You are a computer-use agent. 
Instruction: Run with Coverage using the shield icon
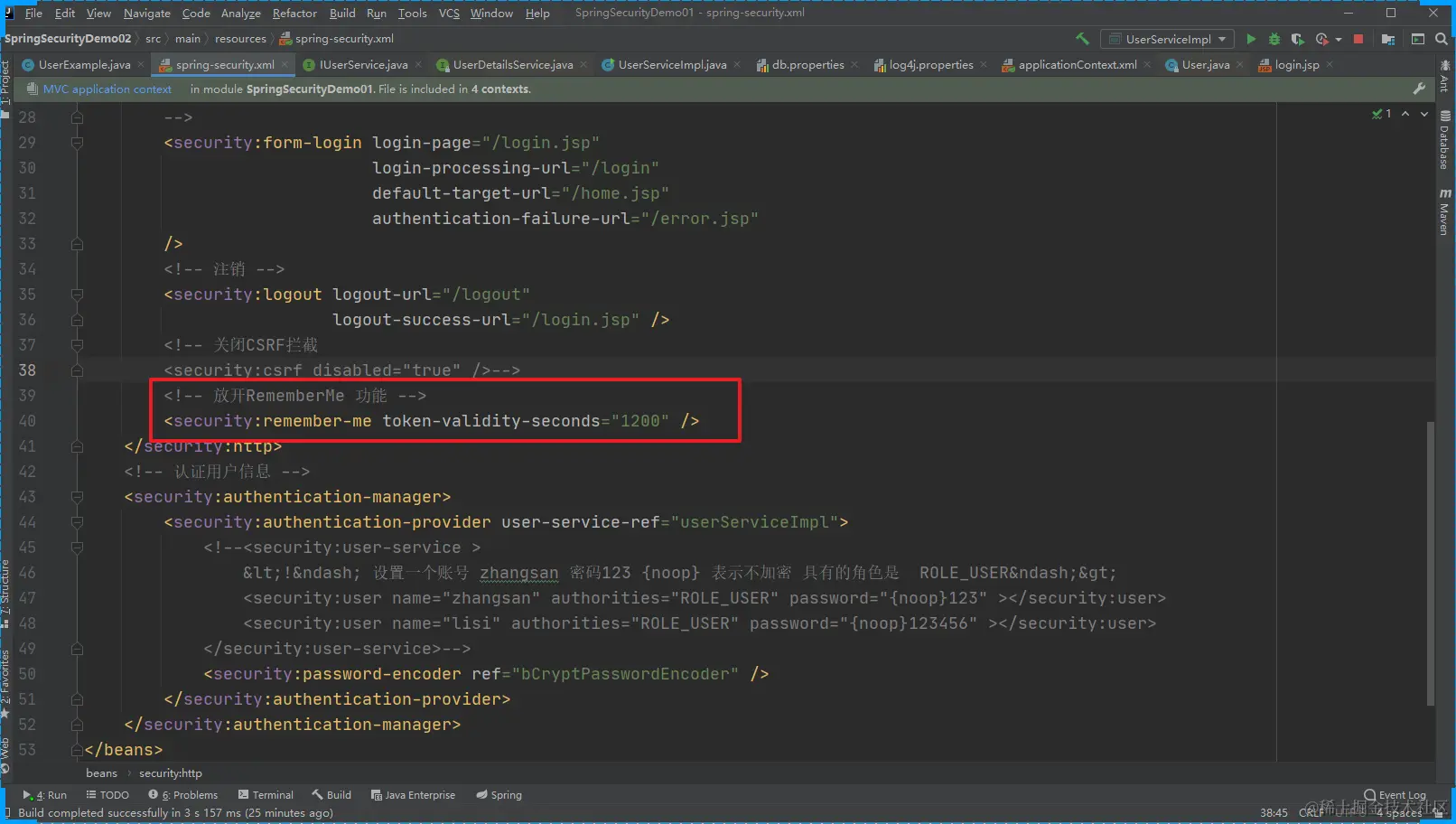1298,39
